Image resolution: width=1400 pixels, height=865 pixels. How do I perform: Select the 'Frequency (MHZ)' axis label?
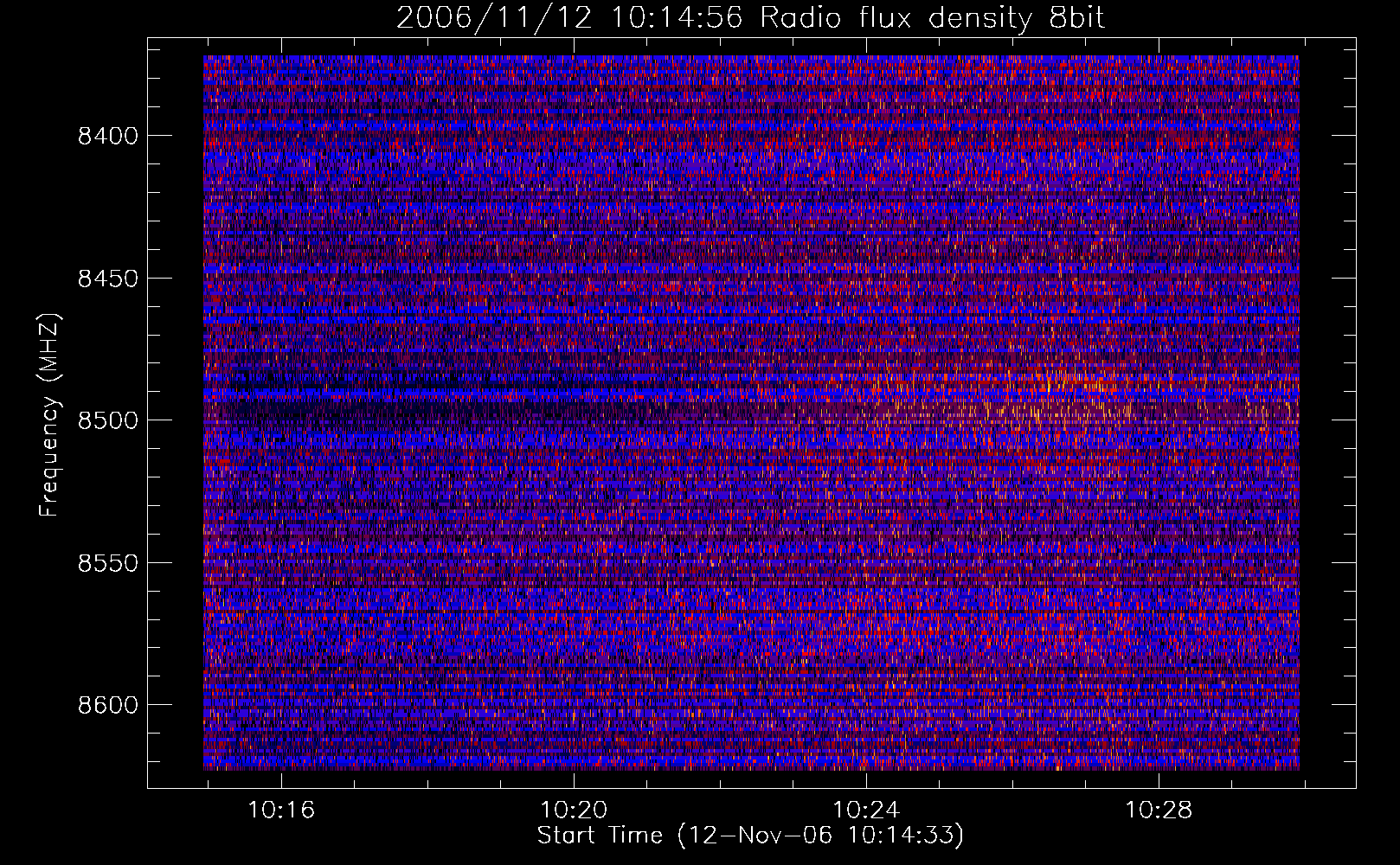[x=49, y=414]
